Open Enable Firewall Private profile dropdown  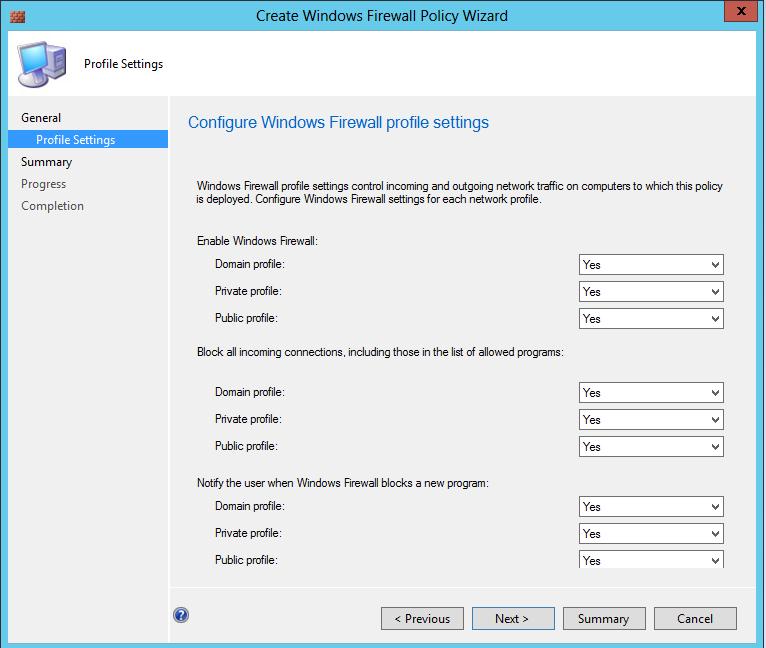coord(651,292)
